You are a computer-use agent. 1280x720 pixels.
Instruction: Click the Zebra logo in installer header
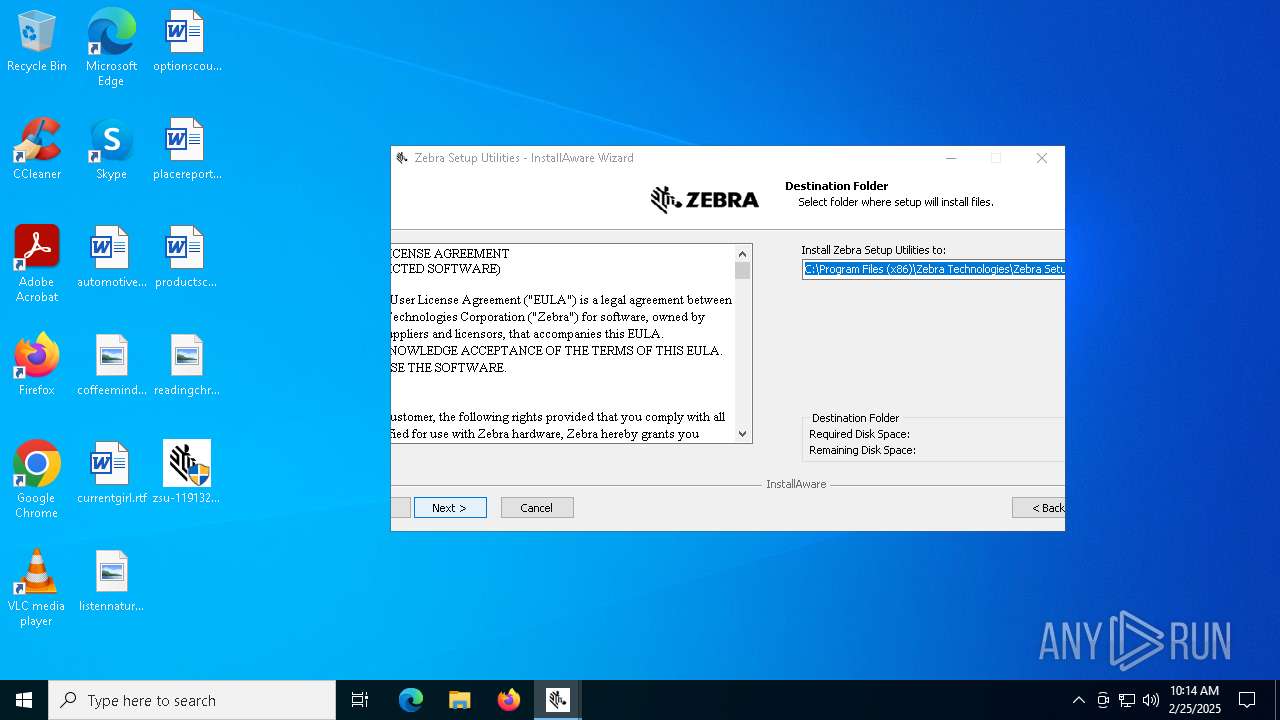click(x=705, y=199)
